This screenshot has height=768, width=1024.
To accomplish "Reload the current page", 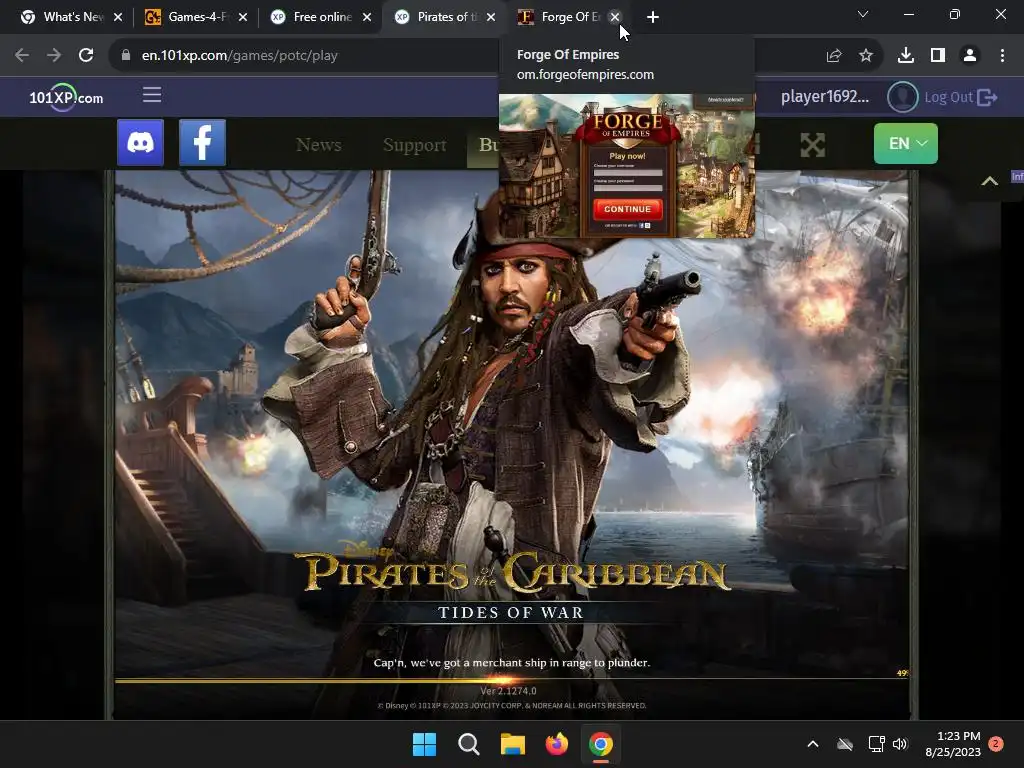I will (x=86, y=56).
